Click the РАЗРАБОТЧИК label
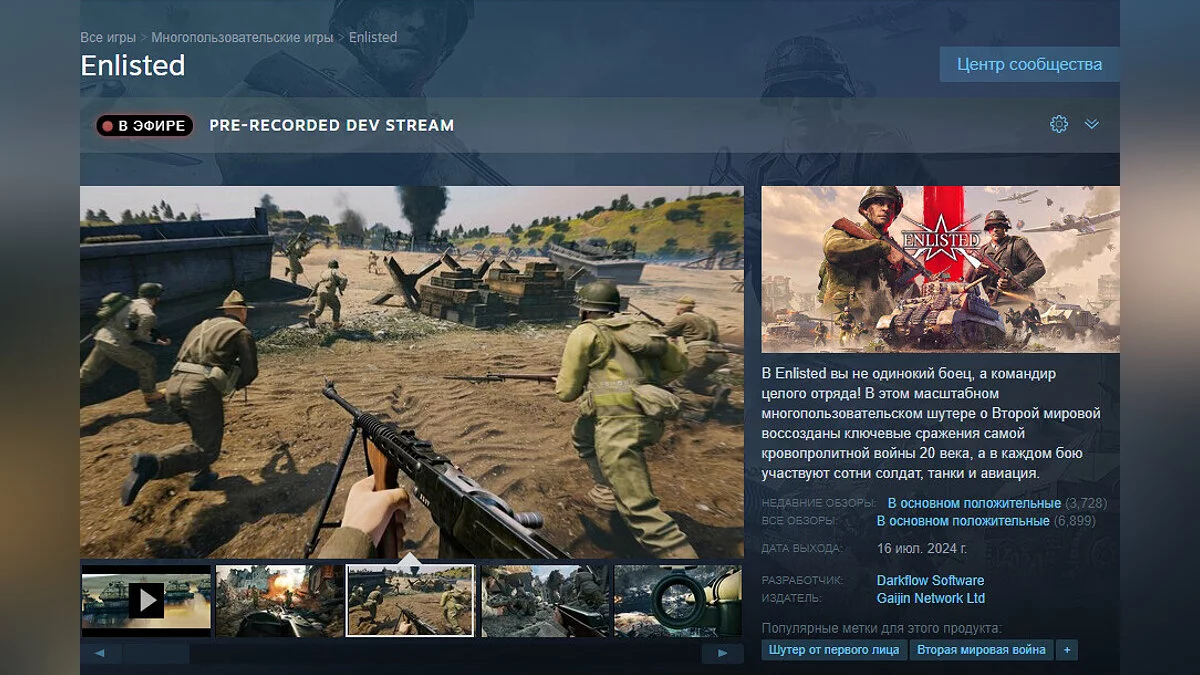 803,580
